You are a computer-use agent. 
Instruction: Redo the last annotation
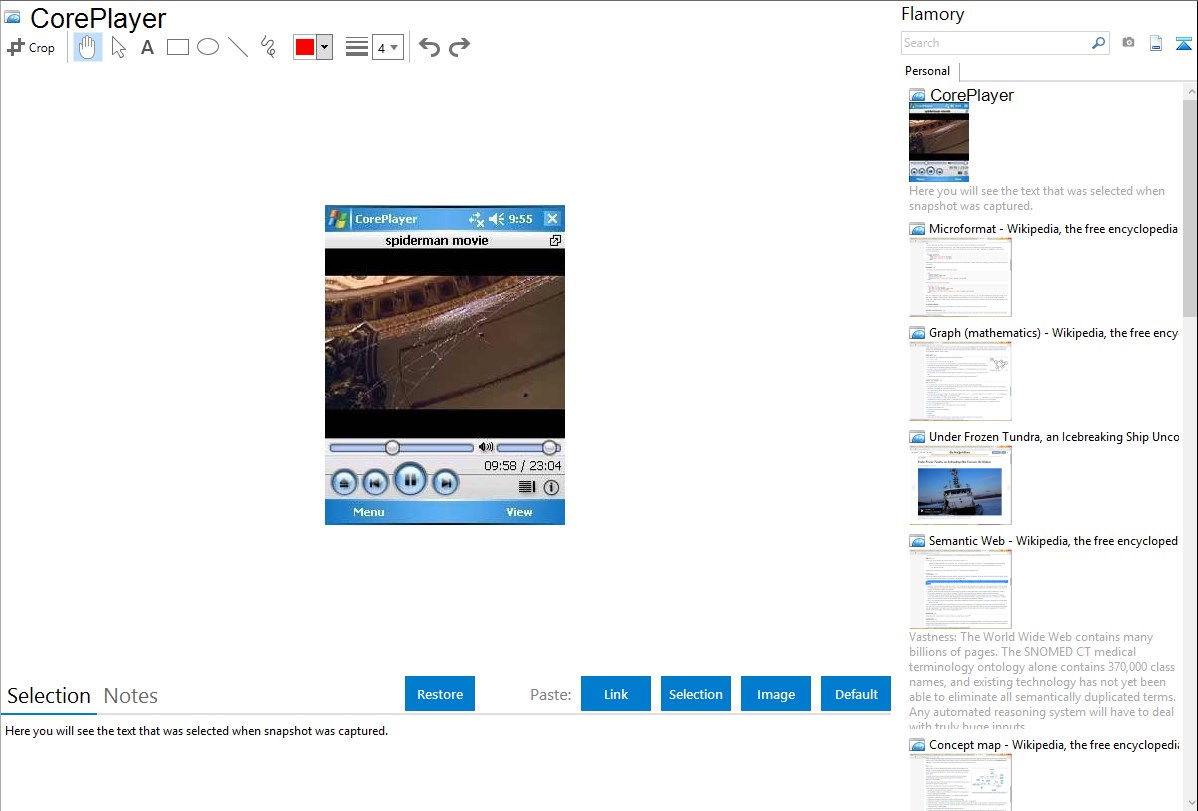click(x=459, y=47)
